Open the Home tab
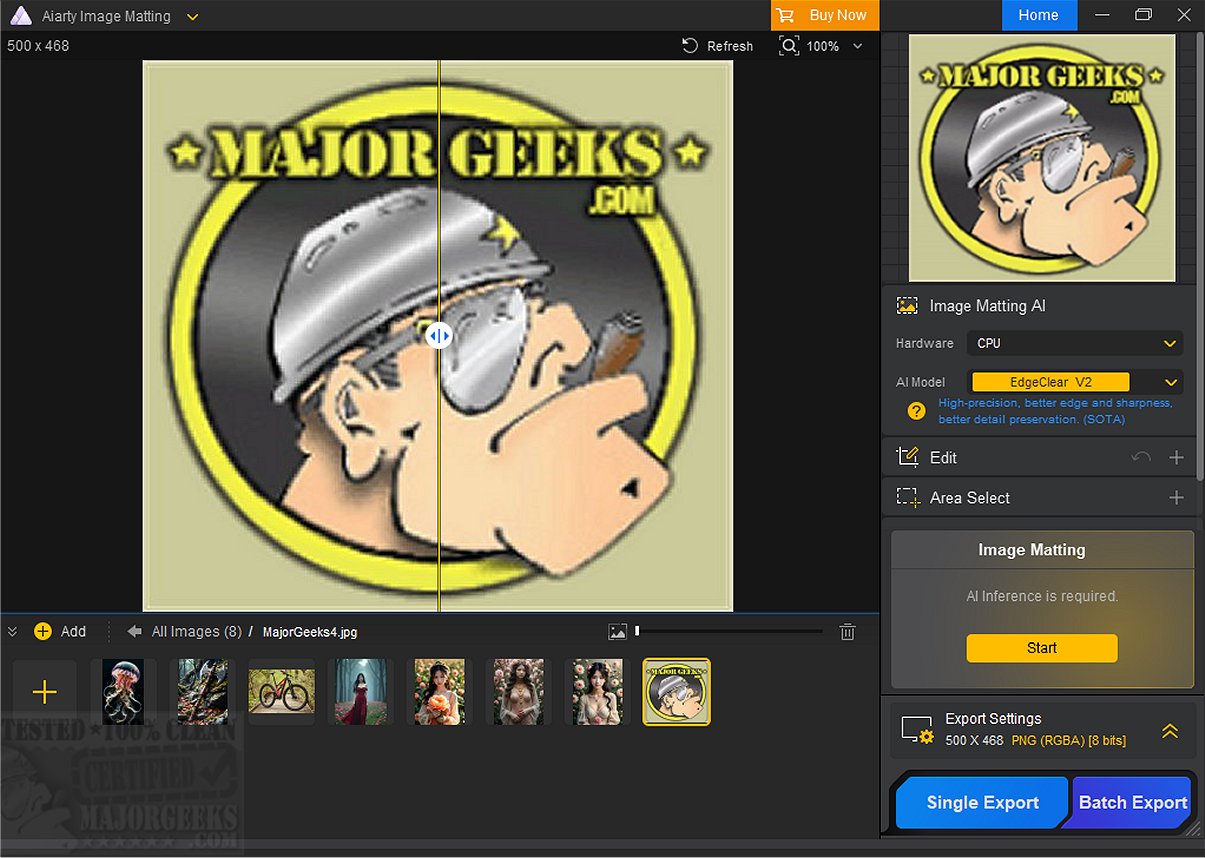 tap(1039, 15)
